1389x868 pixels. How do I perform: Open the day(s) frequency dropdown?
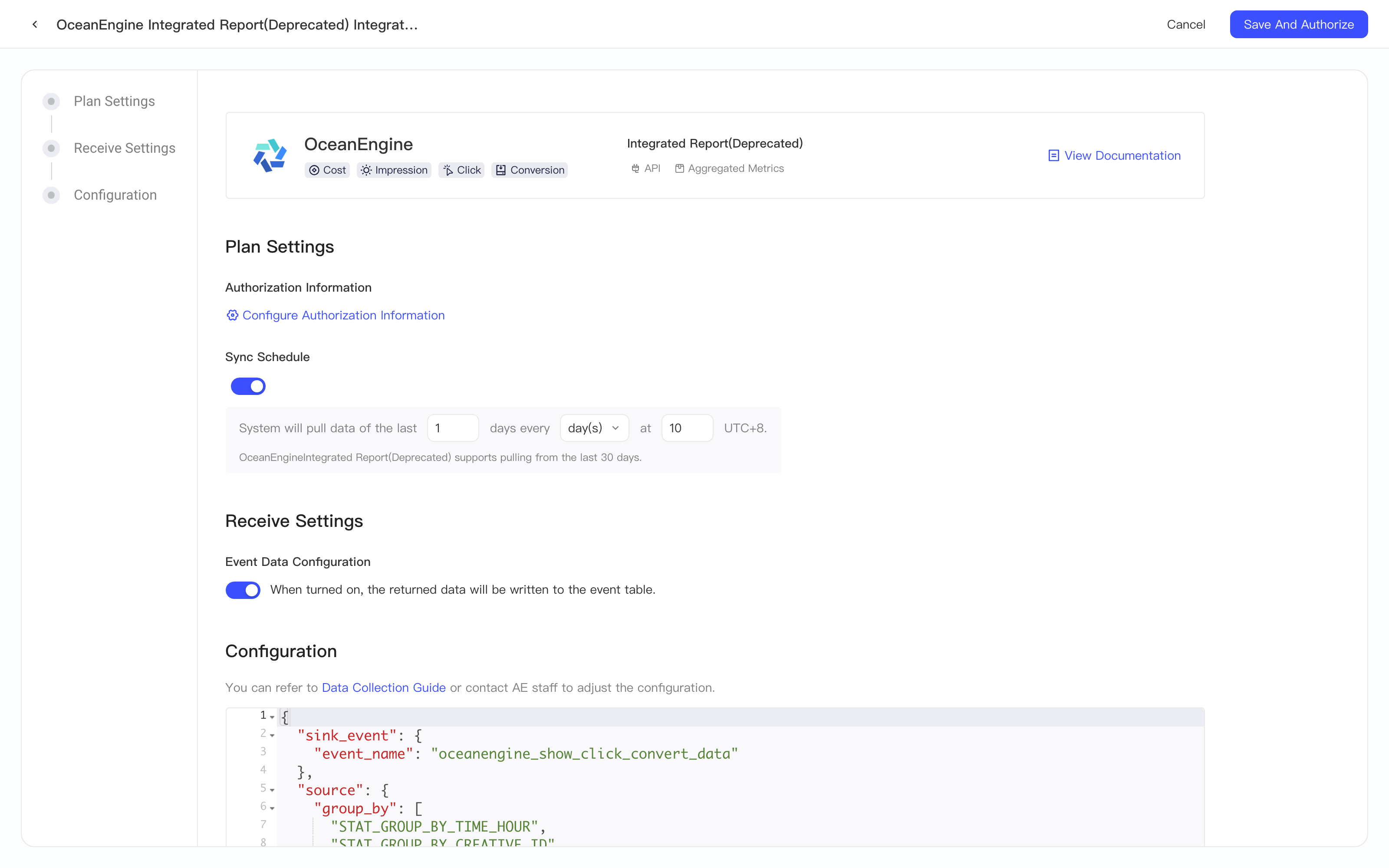click(594, 428)
